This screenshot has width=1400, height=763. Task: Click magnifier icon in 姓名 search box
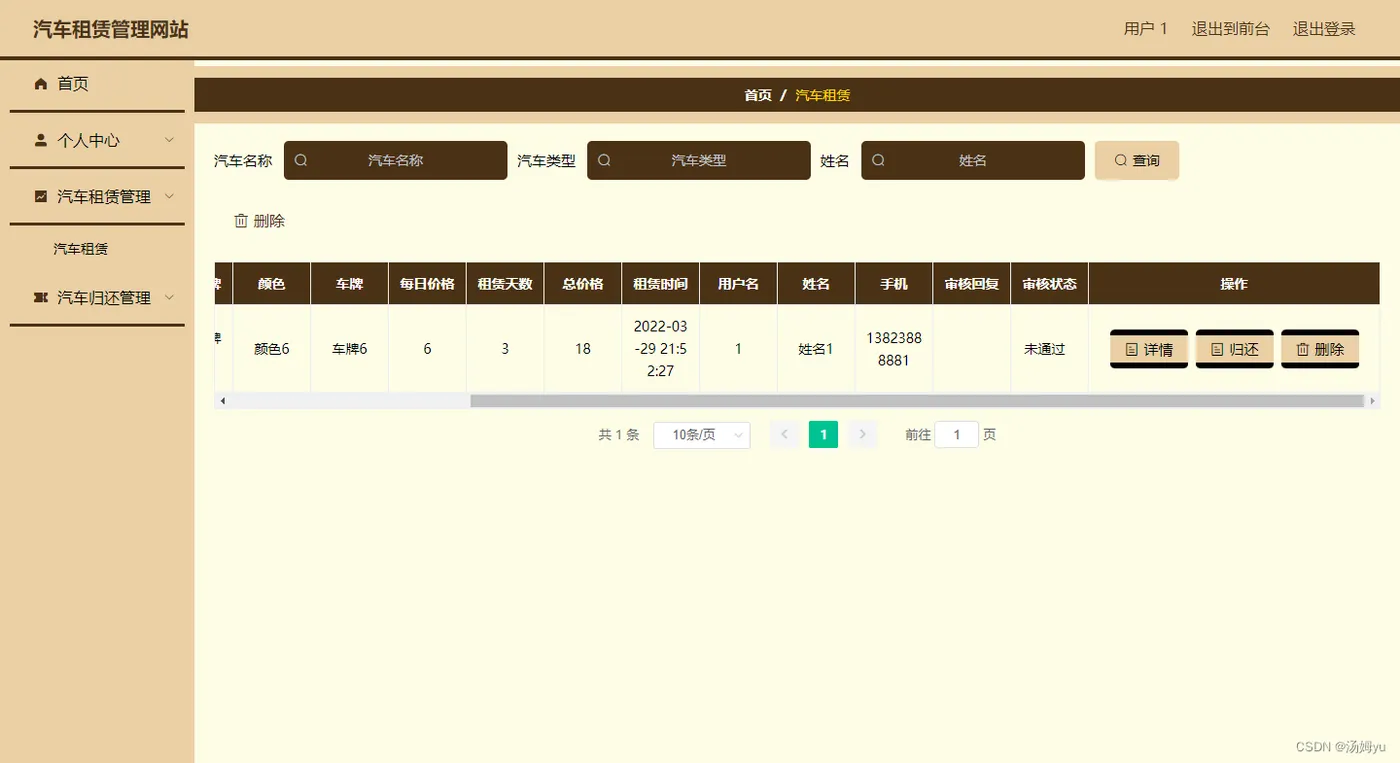click(x=878, y=160)
